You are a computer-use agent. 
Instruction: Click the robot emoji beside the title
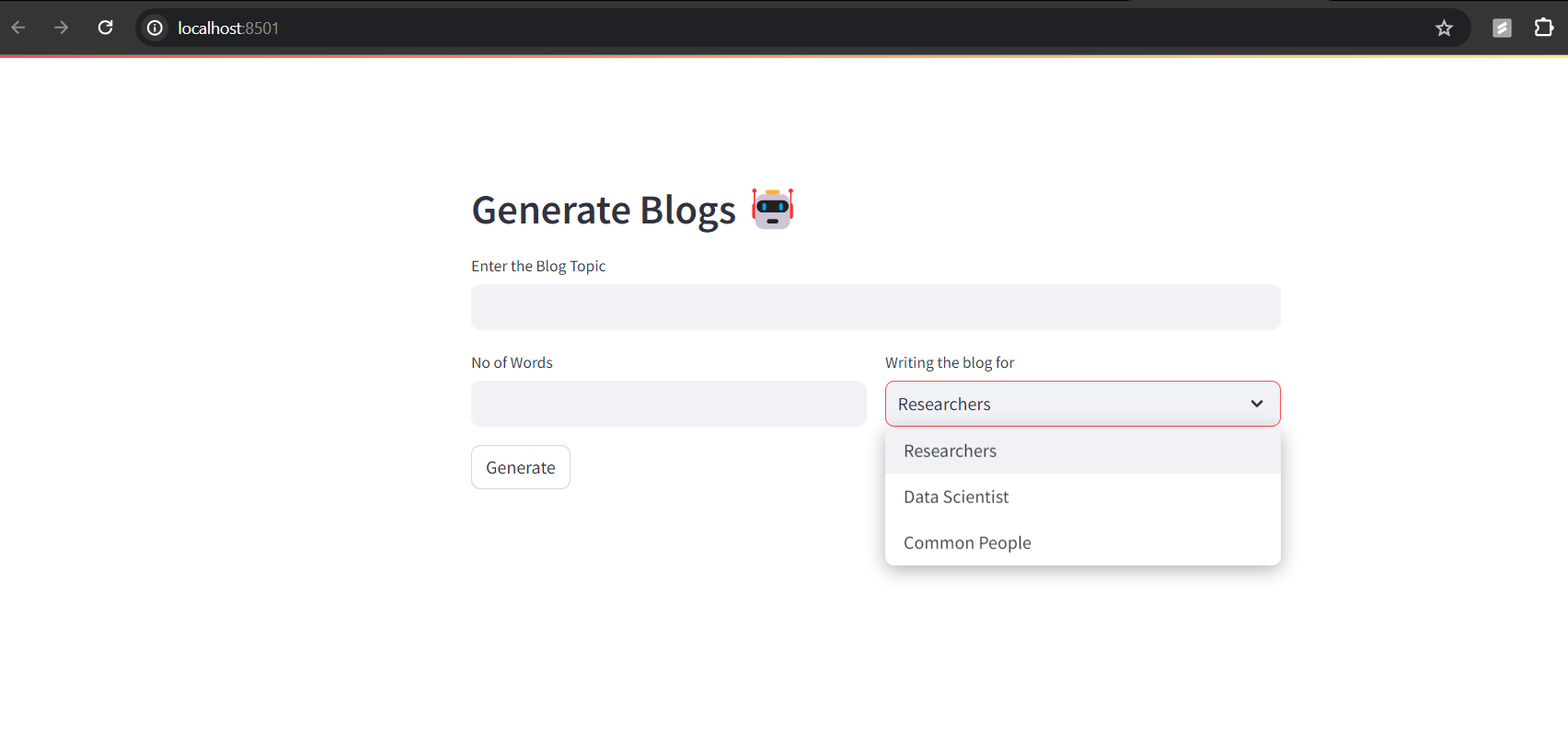772,209
